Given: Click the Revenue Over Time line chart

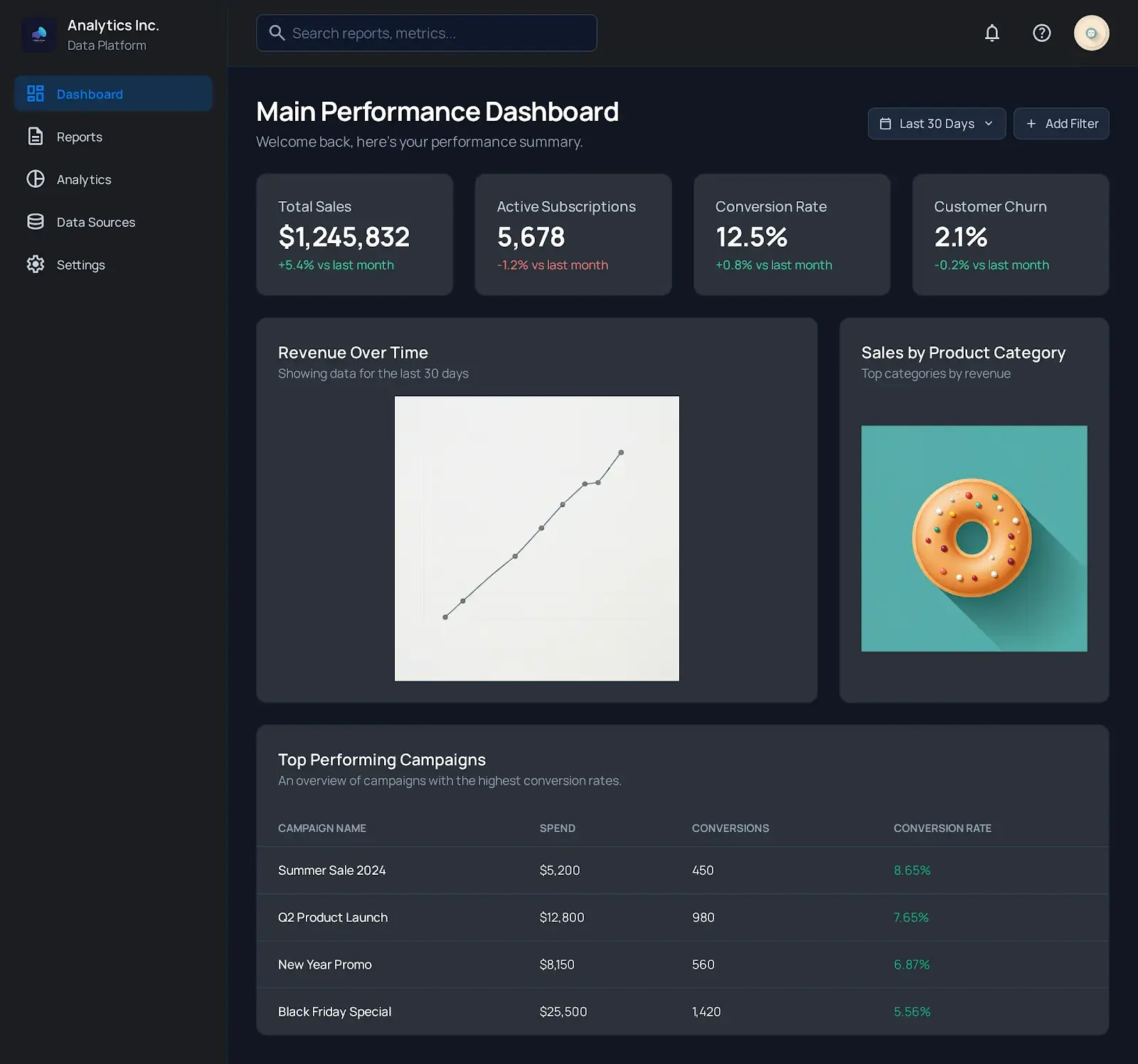Looking at the screenshot, I should (537, 538).
